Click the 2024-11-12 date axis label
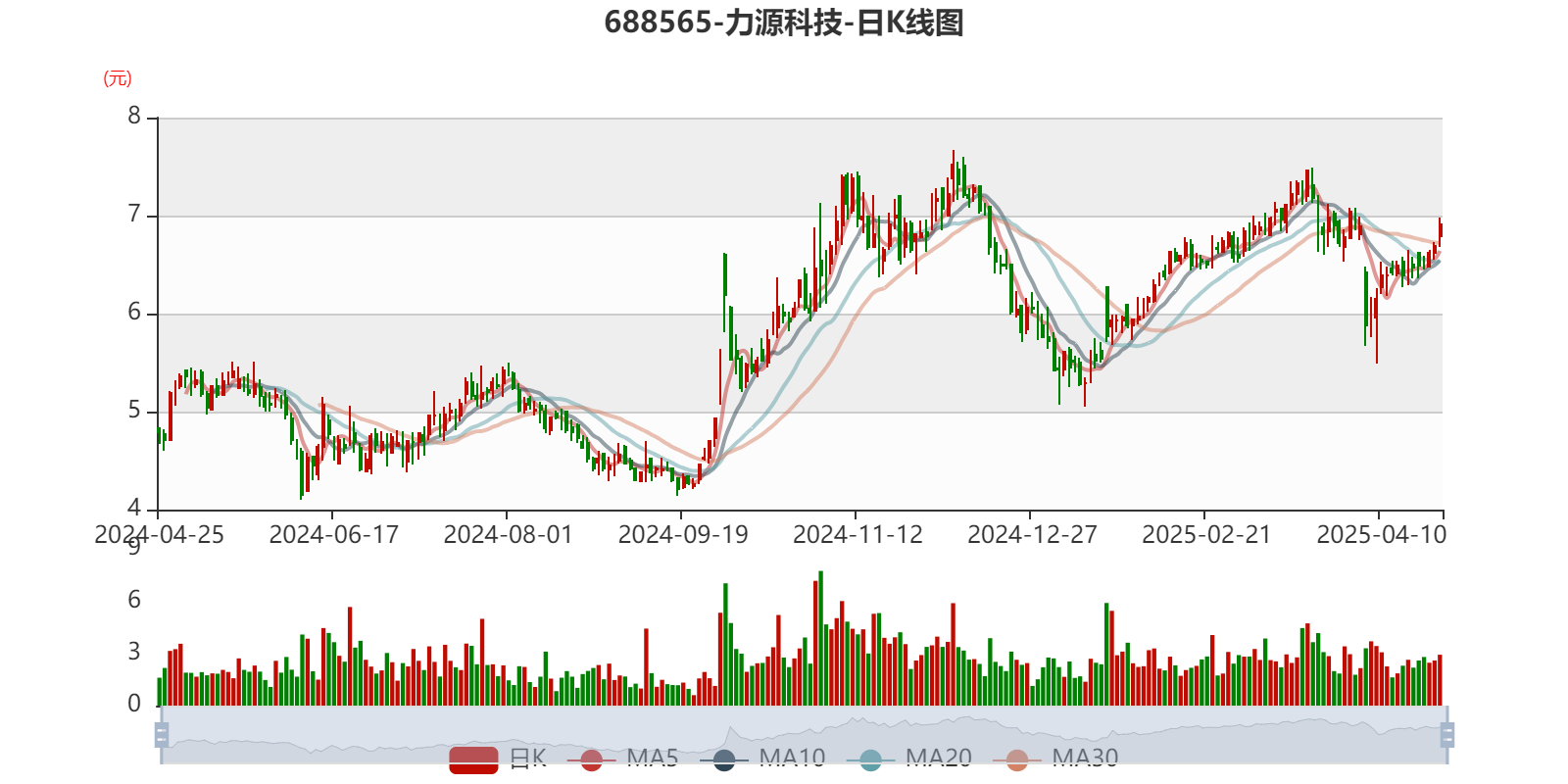Image resolution: width=1568 pixels, height=784 pixels. click(x=857, y=535)
